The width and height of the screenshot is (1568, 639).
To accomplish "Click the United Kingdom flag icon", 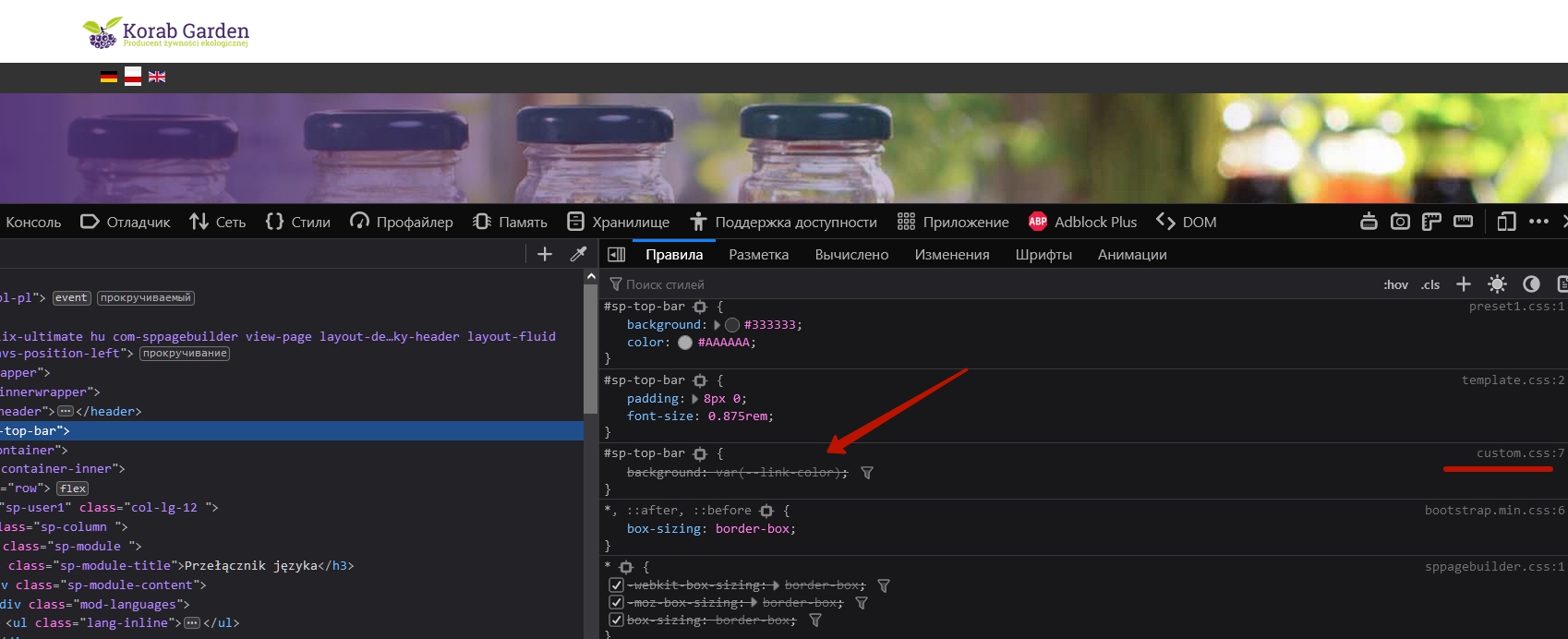I will [x=157, y=77].
